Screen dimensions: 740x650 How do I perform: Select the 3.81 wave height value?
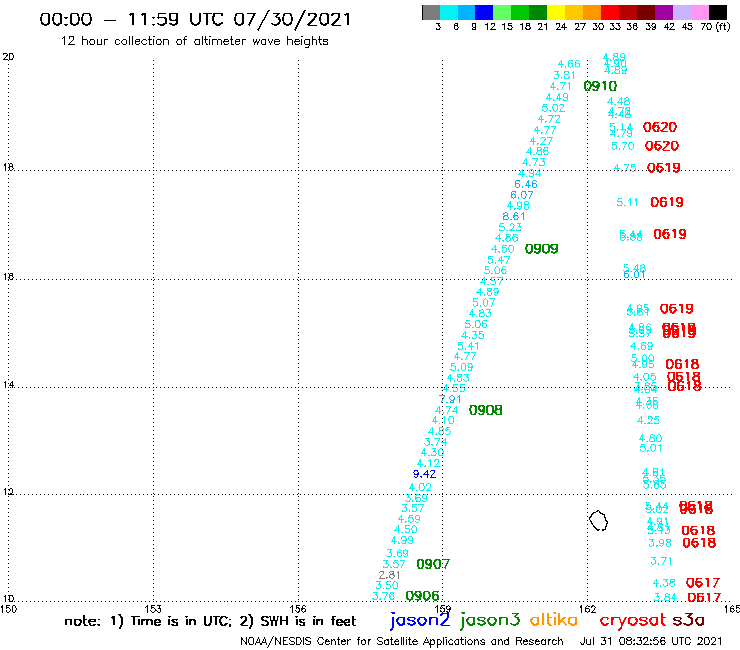coord(564,76)
